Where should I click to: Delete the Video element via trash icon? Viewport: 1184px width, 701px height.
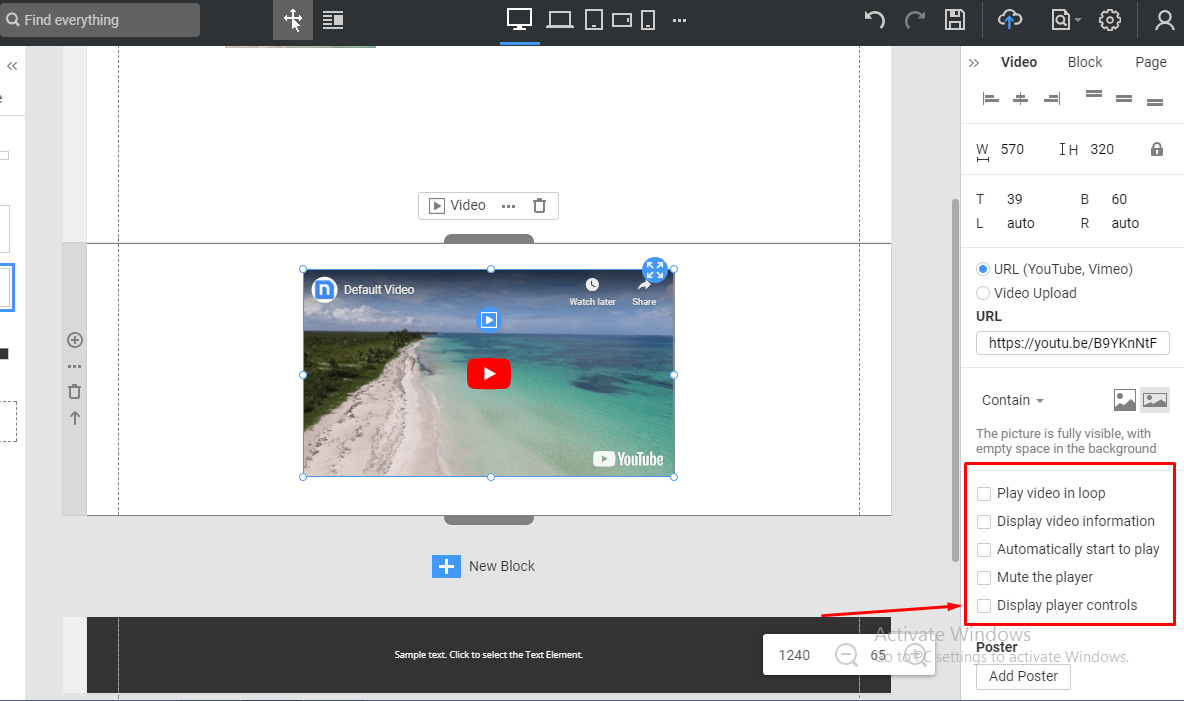tap(539, 204)
